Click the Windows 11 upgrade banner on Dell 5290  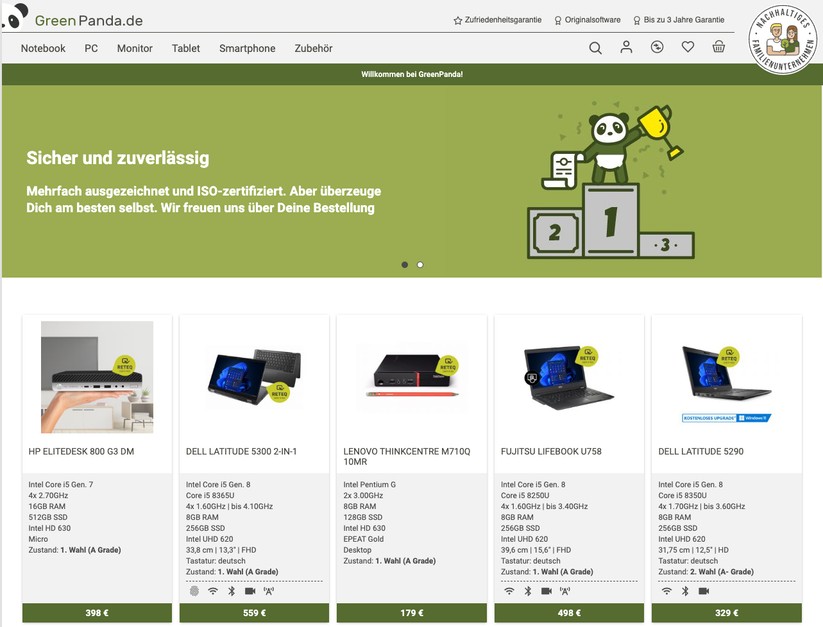726,418
